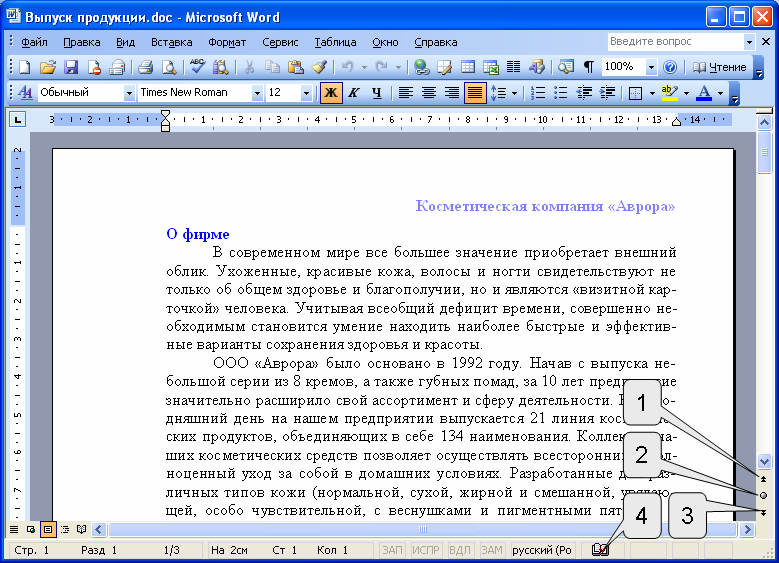Open Print Preview from the toolbar
The width and height of the screenshot is (779, 563).
click(x=169, y=67)
